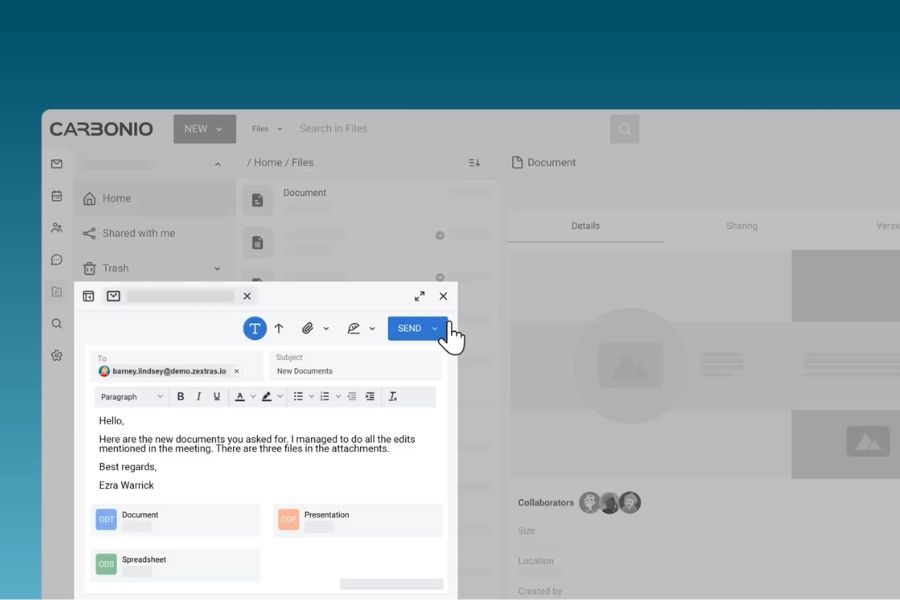
Task: Click the email body text area
Action: click(265, 453)
